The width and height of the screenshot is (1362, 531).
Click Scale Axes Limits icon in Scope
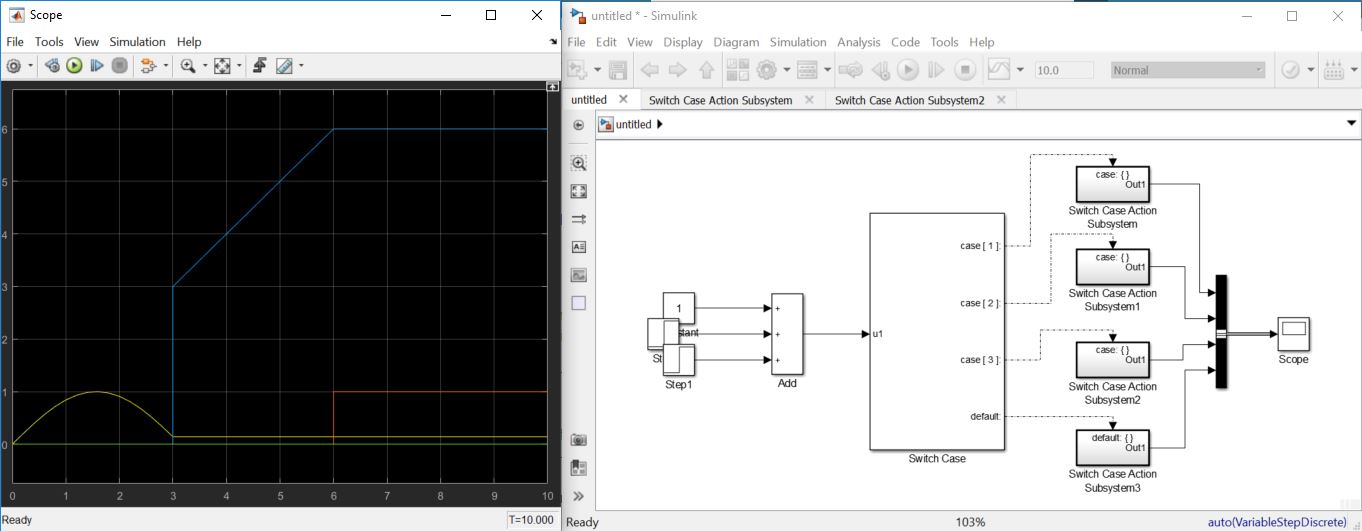(x=222, y=66)
